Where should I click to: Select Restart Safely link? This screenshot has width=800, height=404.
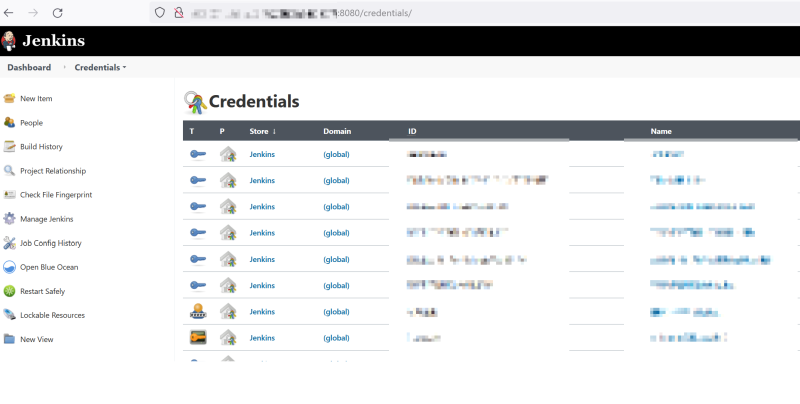pos(43,291)
